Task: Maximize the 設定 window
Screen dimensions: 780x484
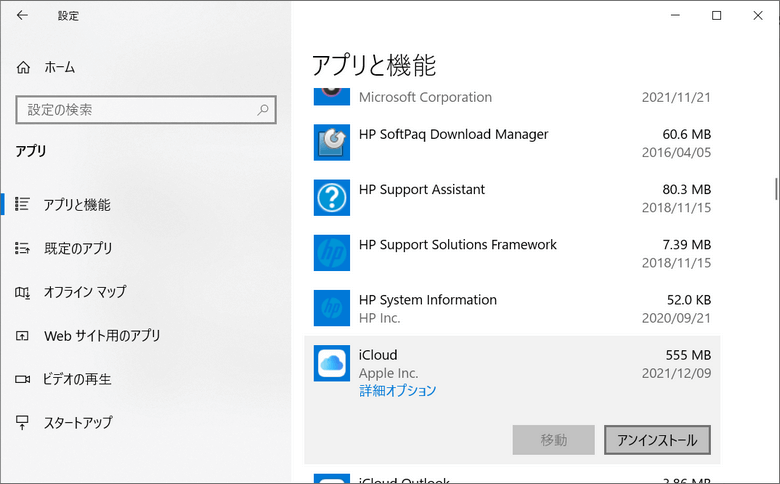Action: pos(716,15)
